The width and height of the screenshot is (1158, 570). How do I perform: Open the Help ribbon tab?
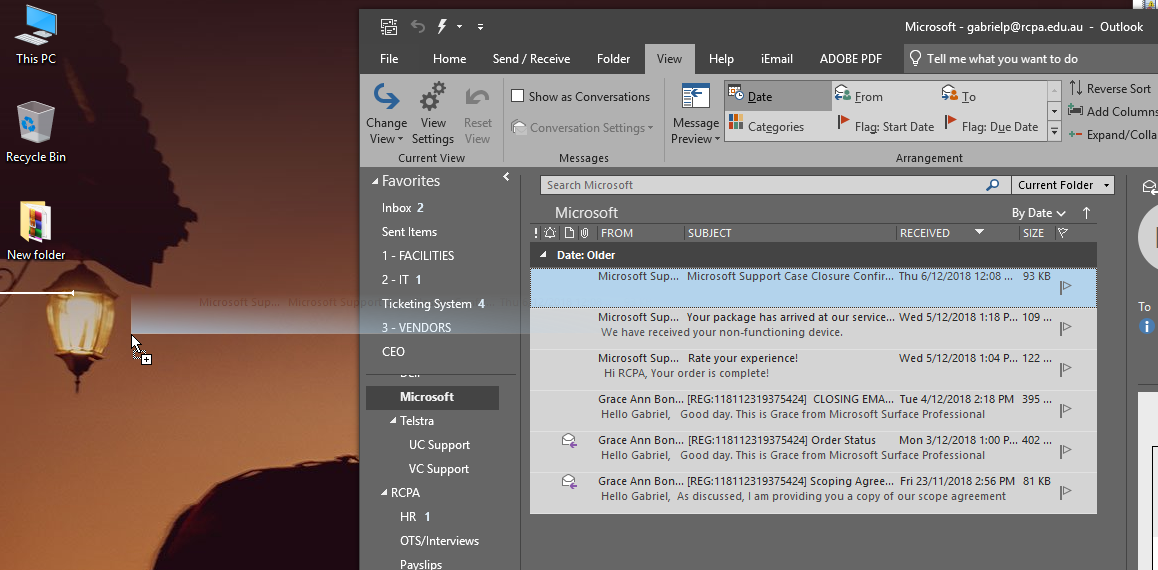click(x=721, y=59)
